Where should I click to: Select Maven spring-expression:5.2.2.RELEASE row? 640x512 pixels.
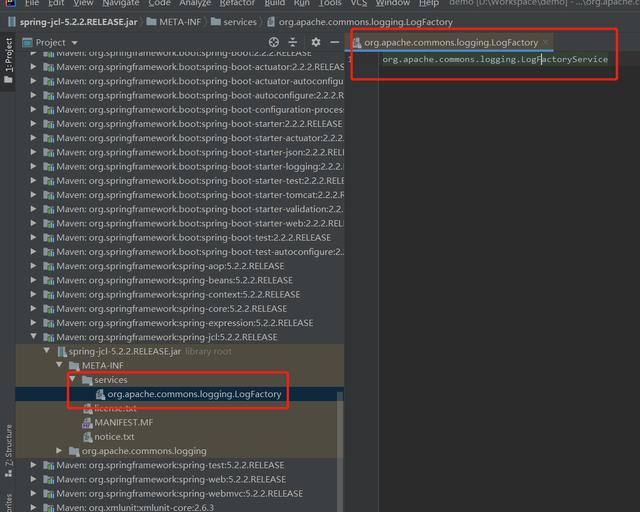(x=180, y=323)
